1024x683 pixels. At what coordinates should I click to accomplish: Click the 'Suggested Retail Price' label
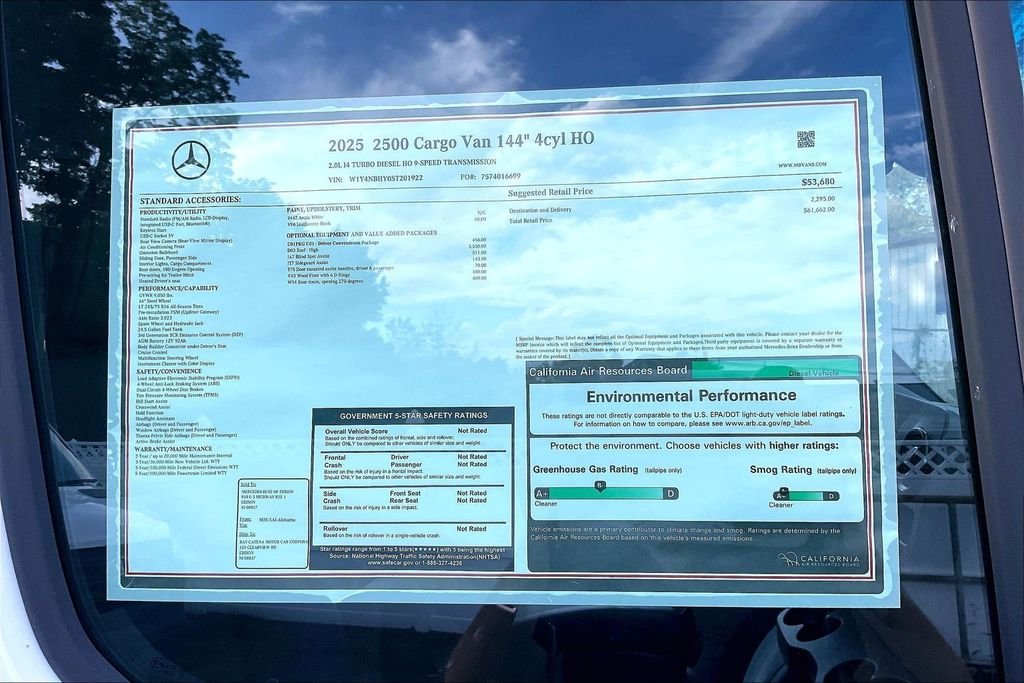(x=551, y=192)
